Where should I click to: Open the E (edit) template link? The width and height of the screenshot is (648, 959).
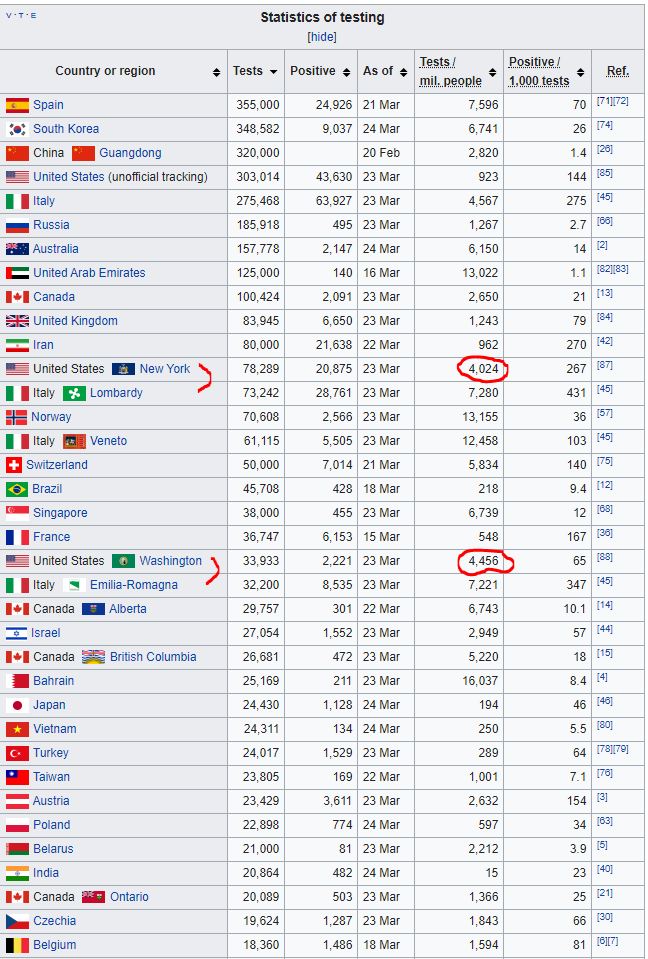click(x=33, y=15)
